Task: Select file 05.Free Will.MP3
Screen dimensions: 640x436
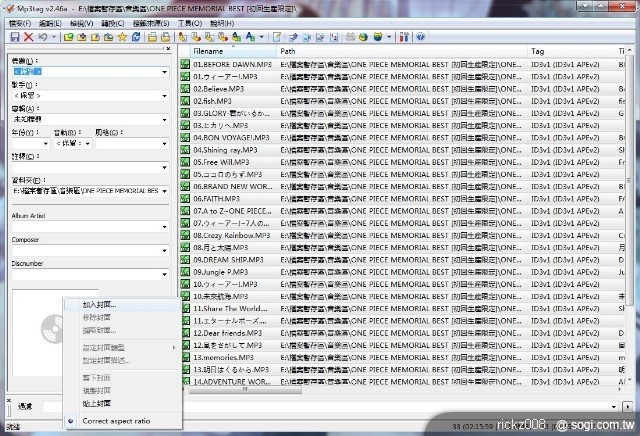Action: (x=221, y=162)
